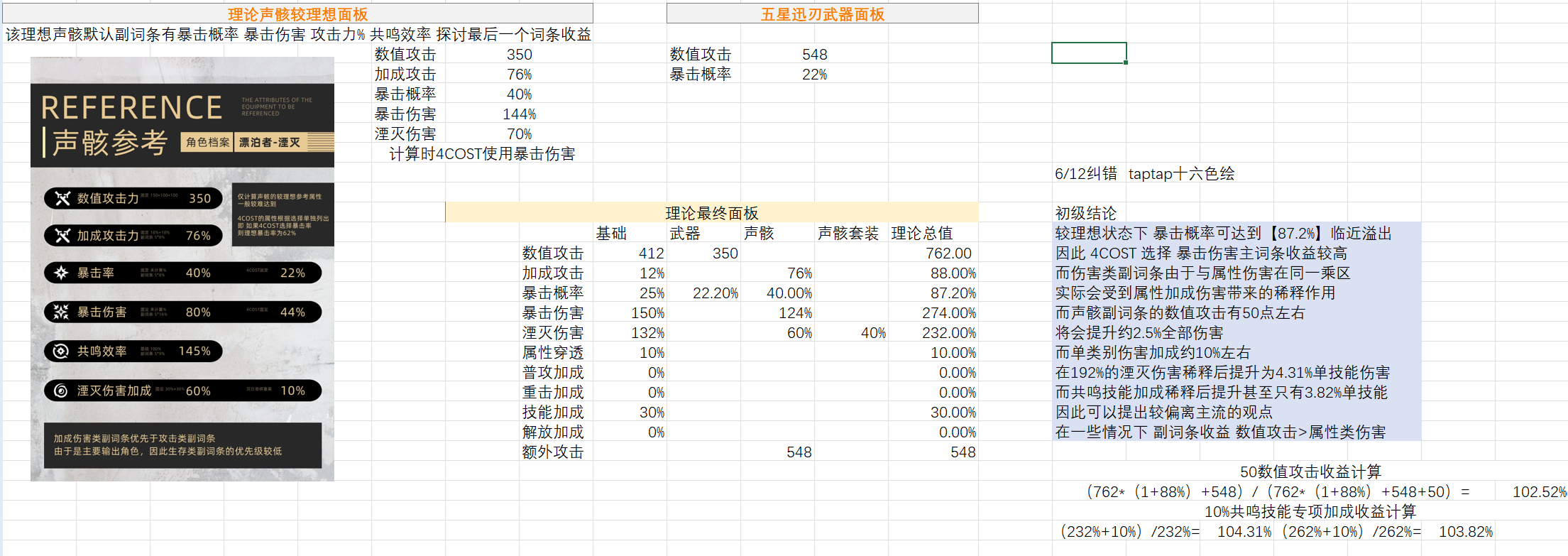Click the '理论总值' column header
This screenshot has width=1568, height=556.
(x=922, y=234)
